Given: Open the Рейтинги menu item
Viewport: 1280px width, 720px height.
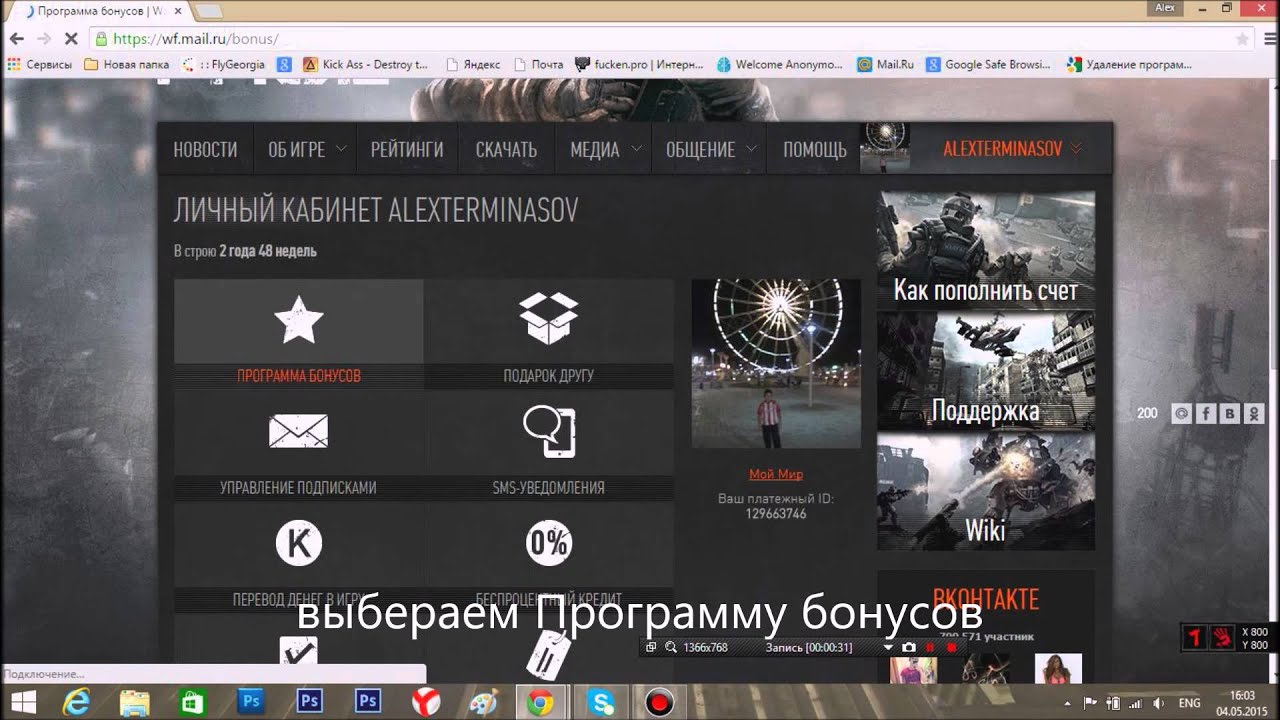Looking at the screenshot, I should [x=407, y=150].
